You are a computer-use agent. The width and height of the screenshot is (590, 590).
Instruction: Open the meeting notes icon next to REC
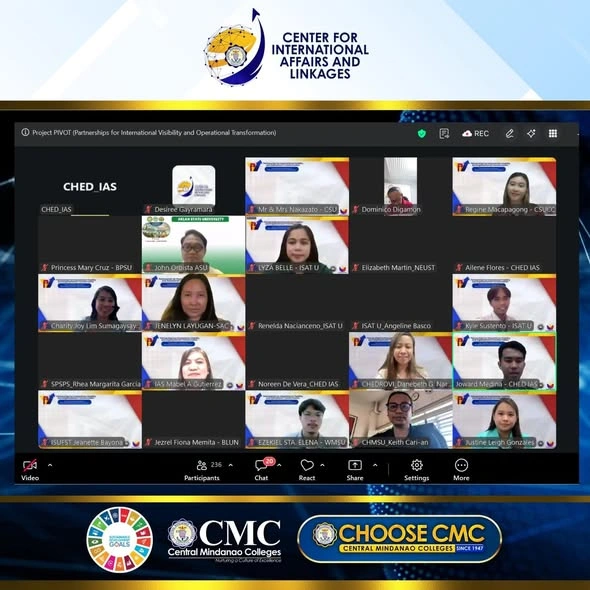click(444, 133)
